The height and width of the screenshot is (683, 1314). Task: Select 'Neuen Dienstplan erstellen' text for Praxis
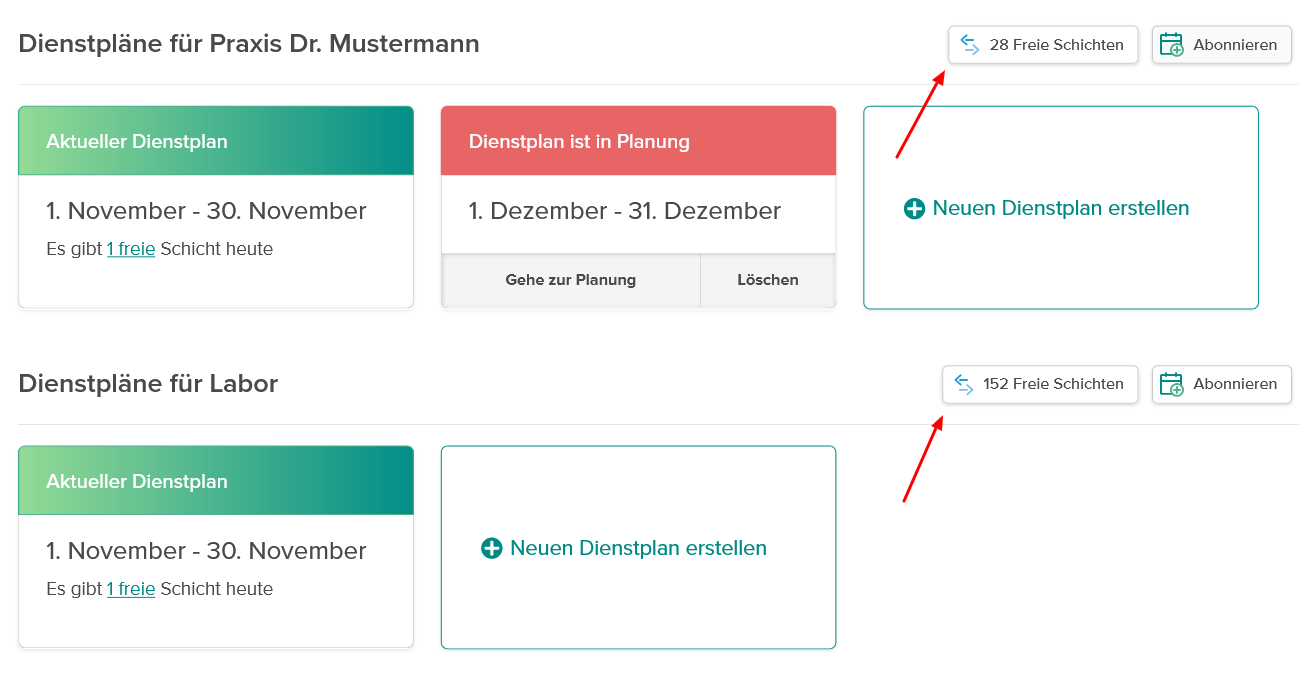coord(1061,208)
